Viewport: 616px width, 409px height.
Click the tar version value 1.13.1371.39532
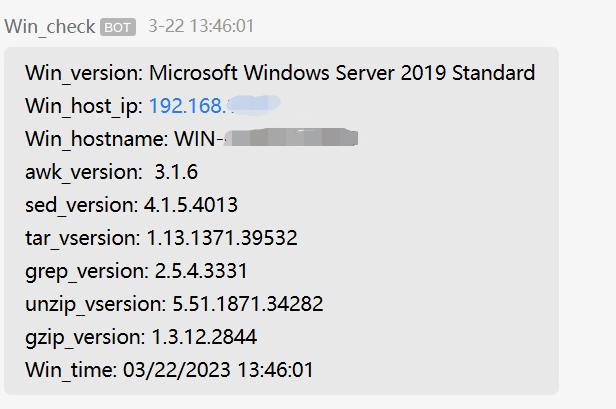tap(222, 238)
